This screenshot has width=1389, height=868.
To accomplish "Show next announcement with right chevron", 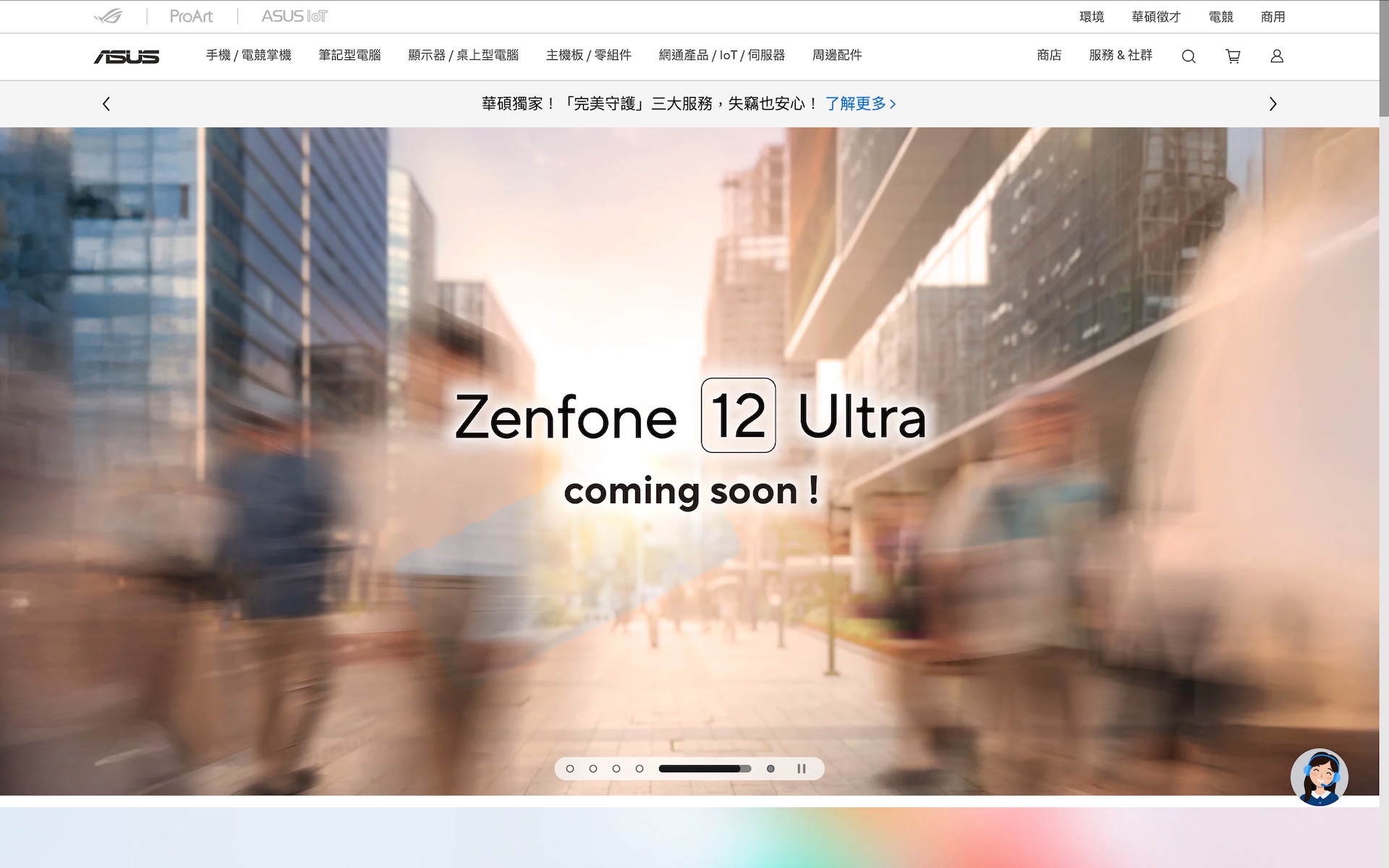I will pyautogui.click(x=1273, y=104).
